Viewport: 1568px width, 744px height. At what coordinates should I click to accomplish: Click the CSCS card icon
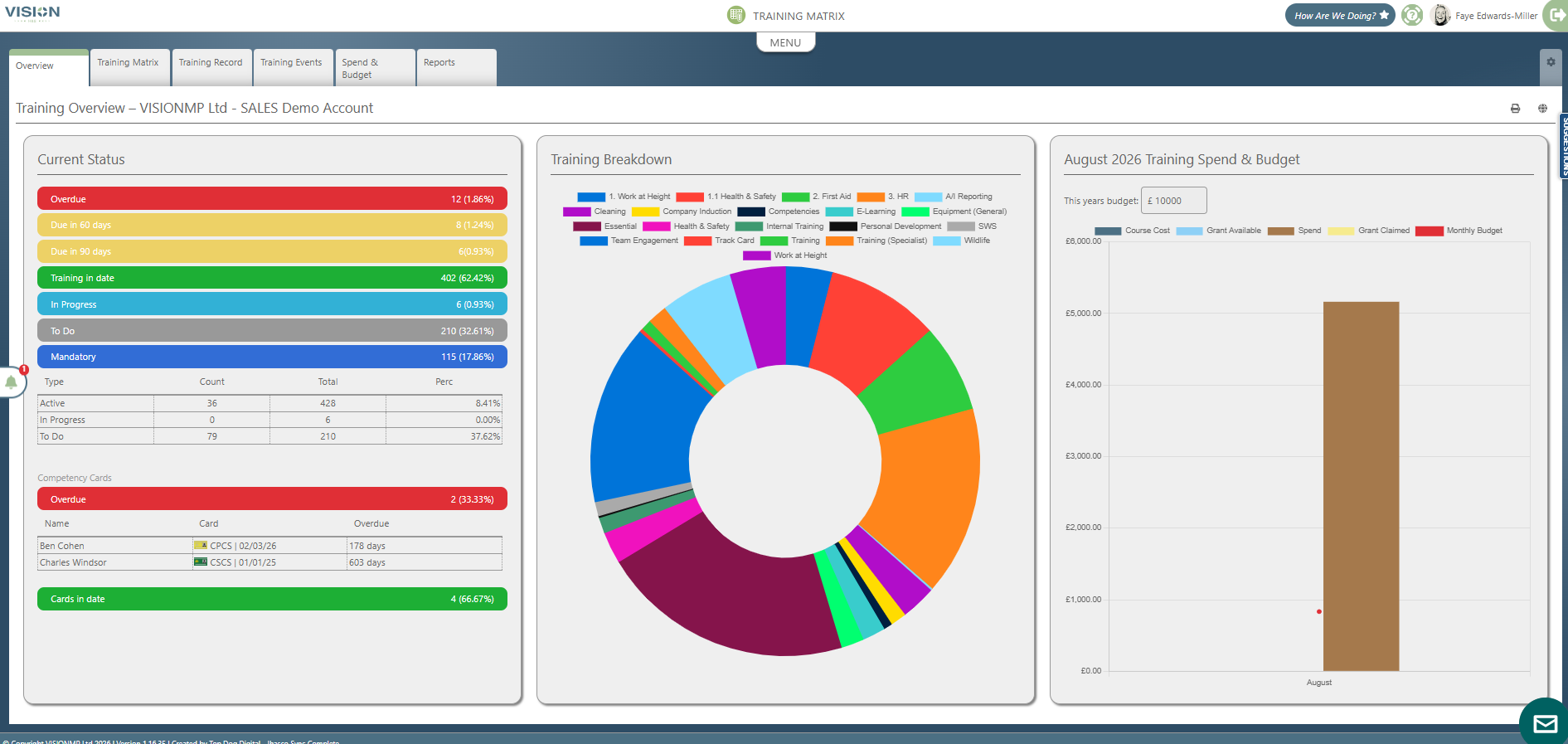point(200,562)
